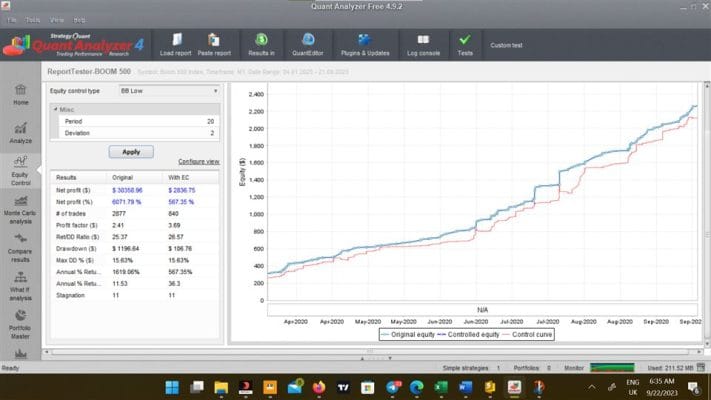This screenshot has height=400, width=711.
Task: Expand the Equity control type dropdown
Action: point(169,91)
